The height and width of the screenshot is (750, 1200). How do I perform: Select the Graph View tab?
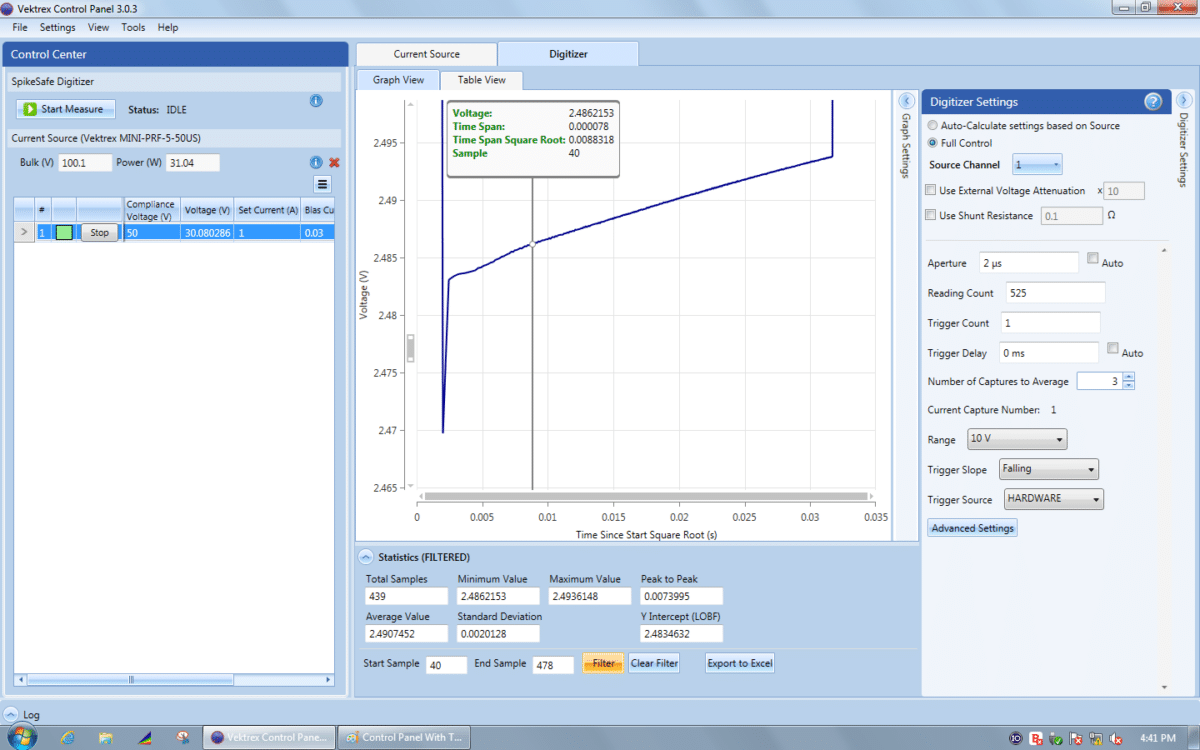(x=399, y=80)
